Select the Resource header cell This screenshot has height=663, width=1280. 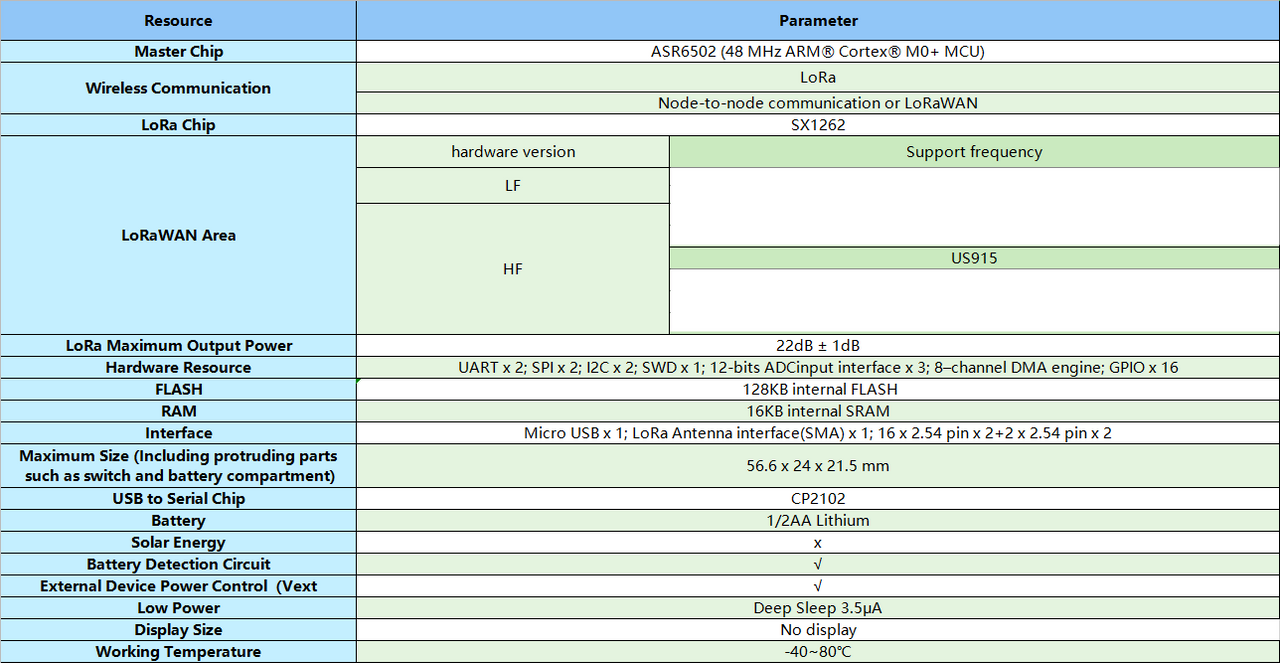coord(178,20)
